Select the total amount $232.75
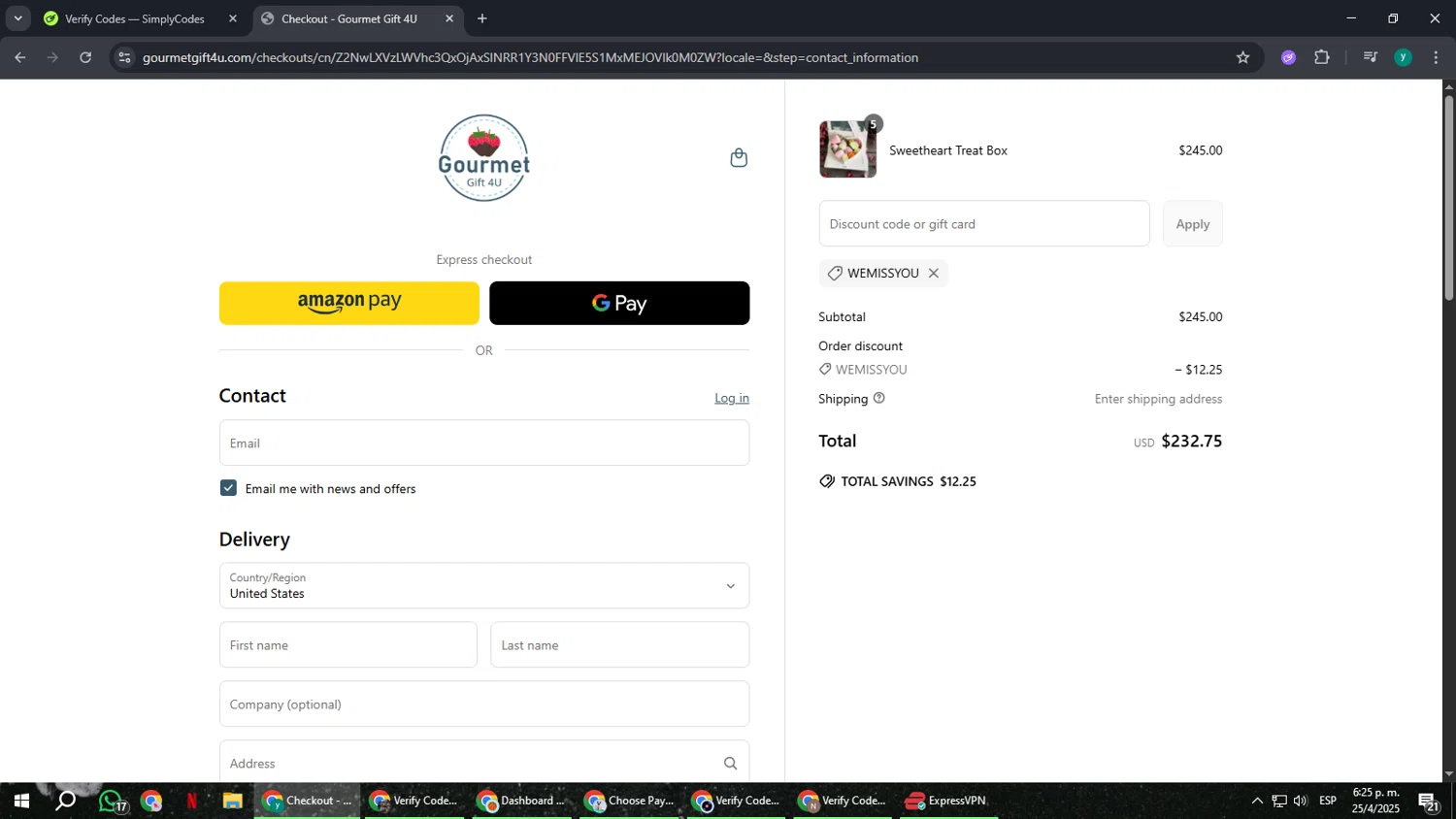The image size is (1456, 819). coord(1192,442)
